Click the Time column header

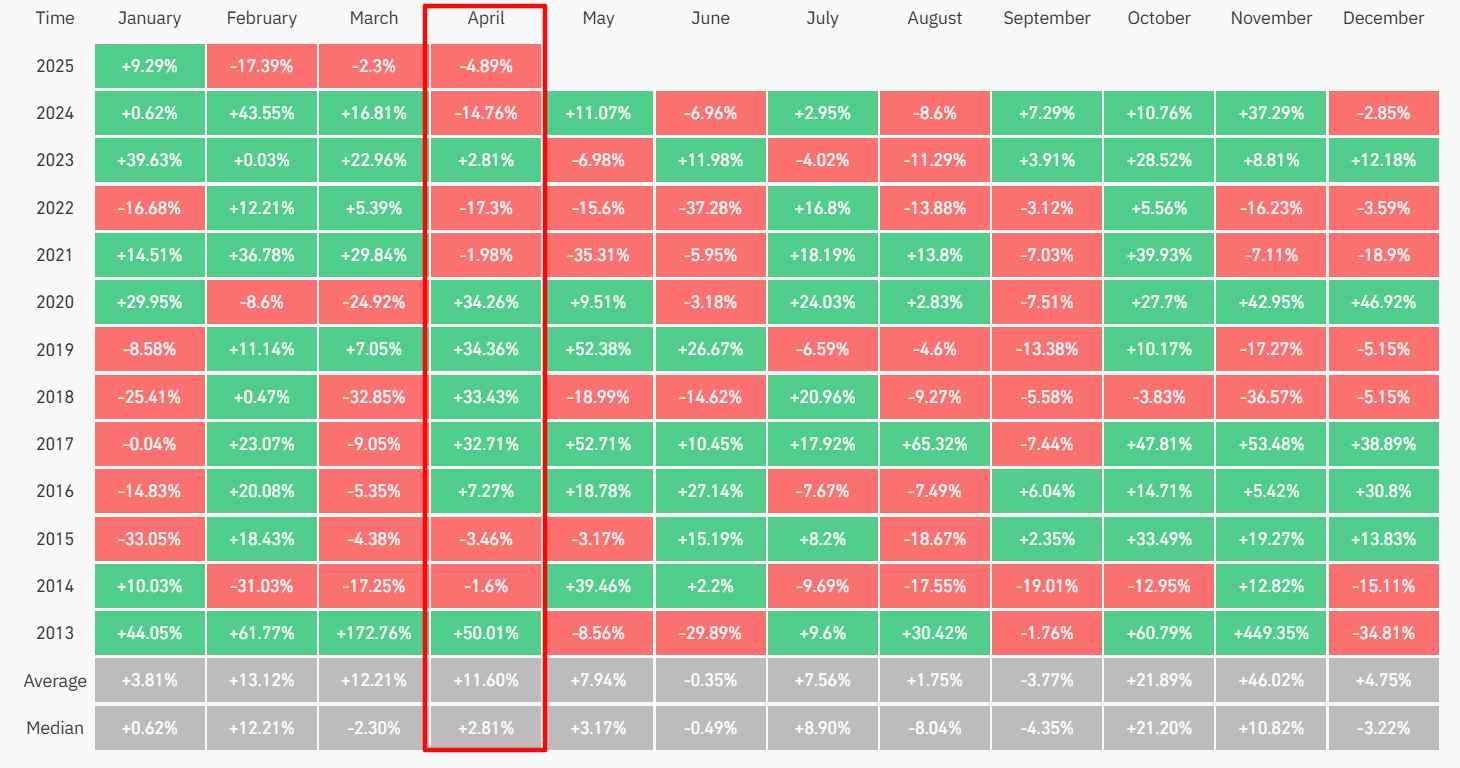coord(54,18)
